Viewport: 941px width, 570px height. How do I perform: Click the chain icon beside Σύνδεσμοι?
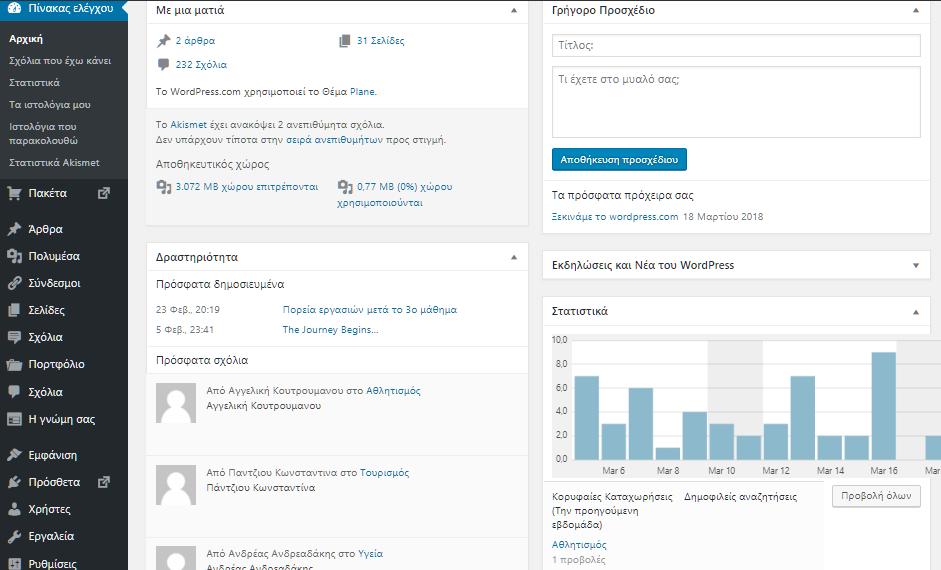(14, 283)
